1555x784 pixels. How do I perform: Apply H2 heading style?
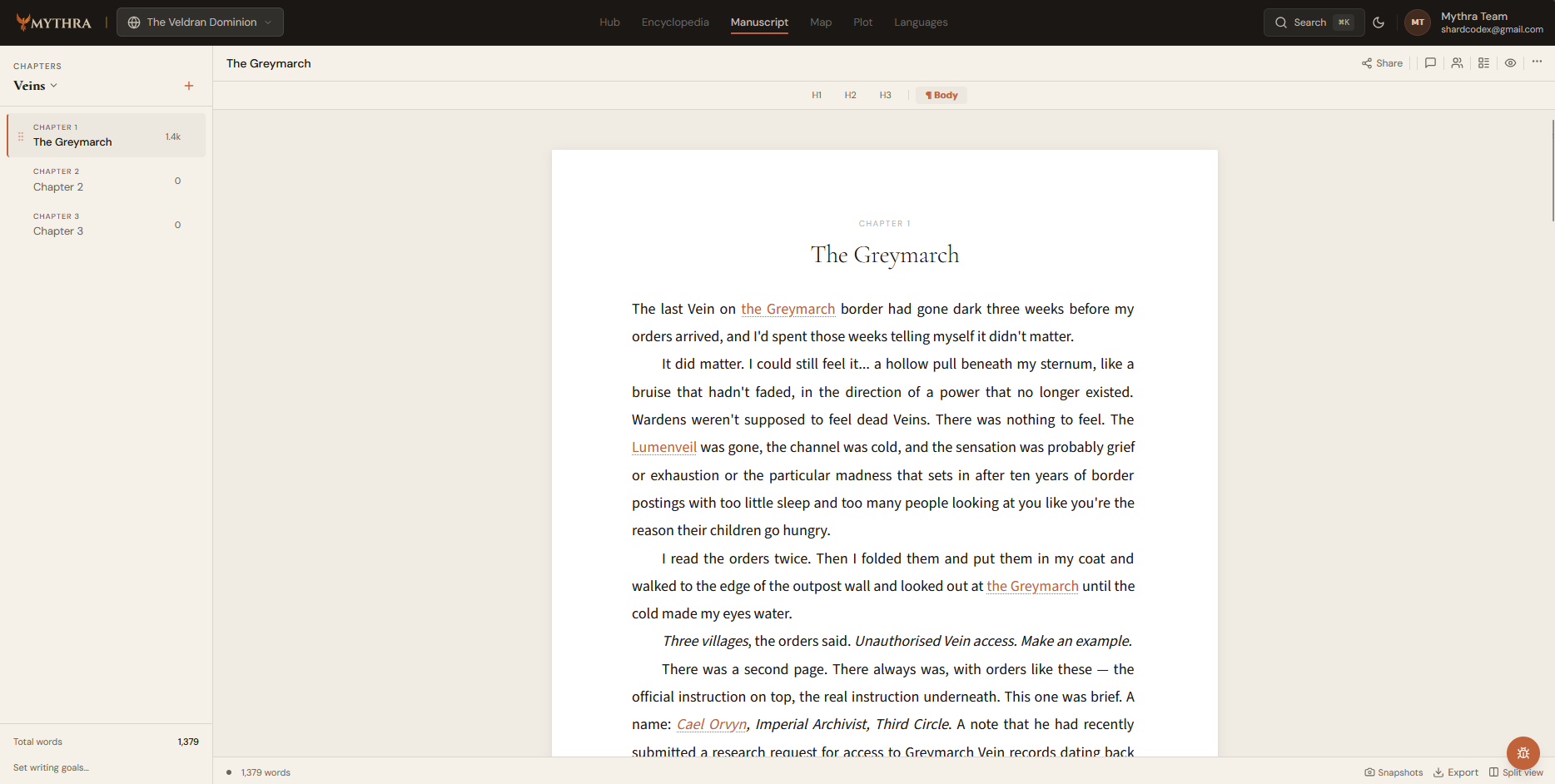(850, 95)
